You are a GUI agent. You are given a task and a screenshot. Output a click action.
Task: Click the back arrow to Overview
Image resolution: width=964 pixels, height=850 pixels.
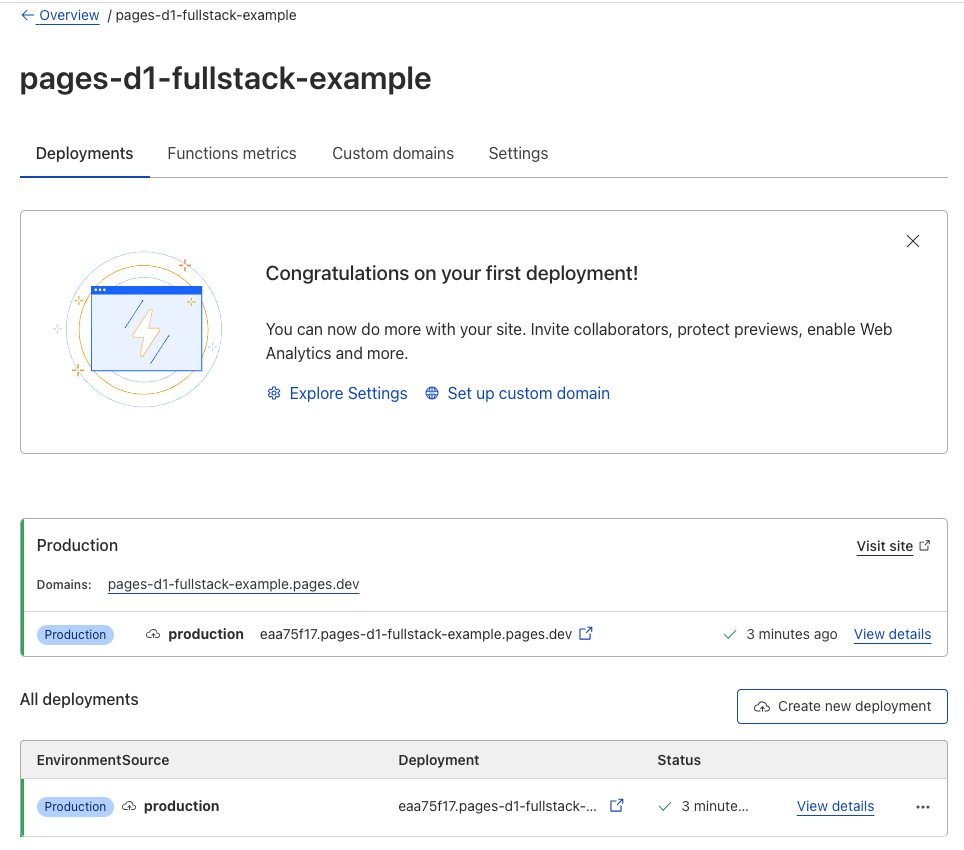(28, 16)
